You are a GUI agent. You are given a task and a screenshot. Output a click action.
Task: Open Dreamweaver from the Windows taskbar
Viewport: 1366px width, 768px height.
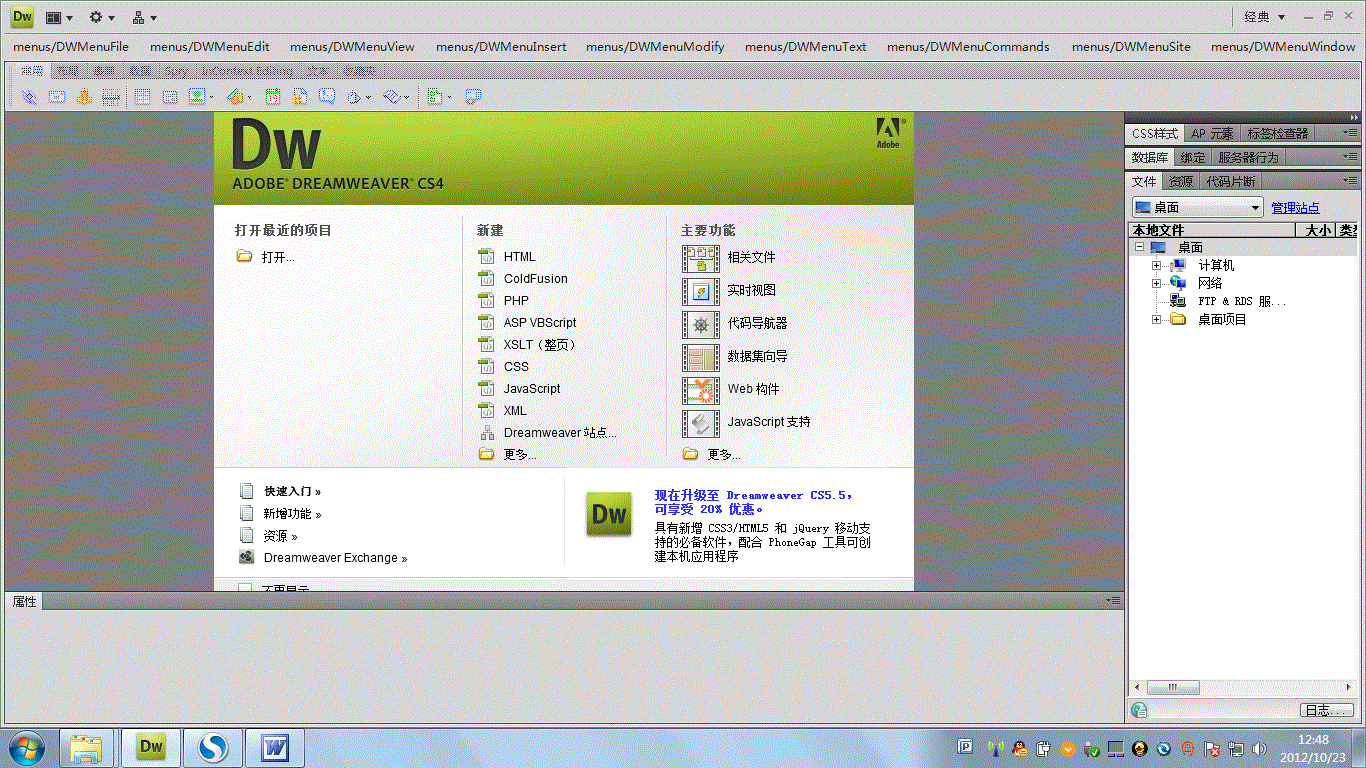tap(151, 747)
